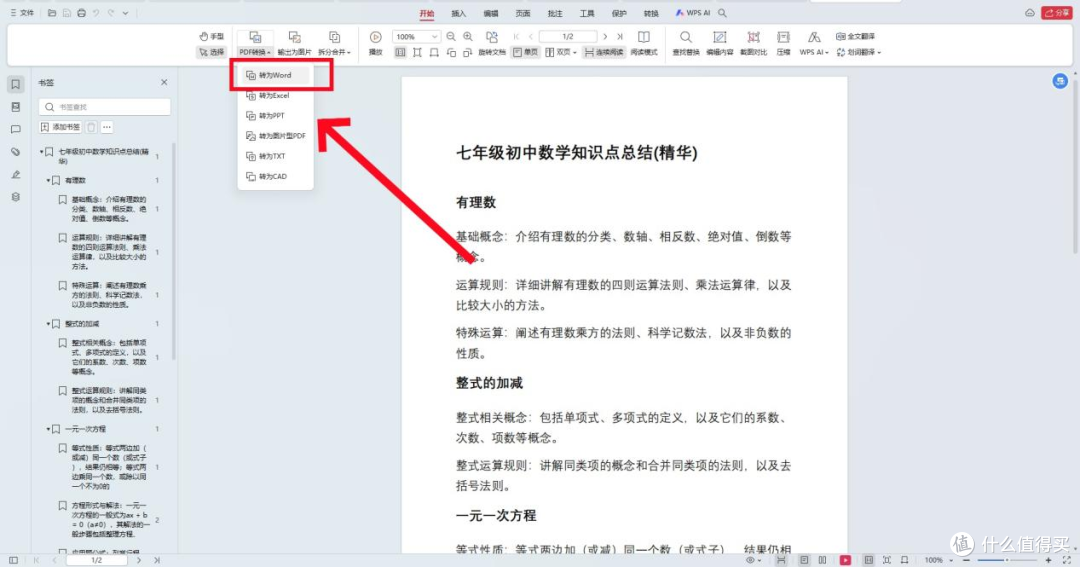This screenshot has width=1080, height=567.
Task: Go to first page using toolbar arrow
Action: [x=516, y=37]
